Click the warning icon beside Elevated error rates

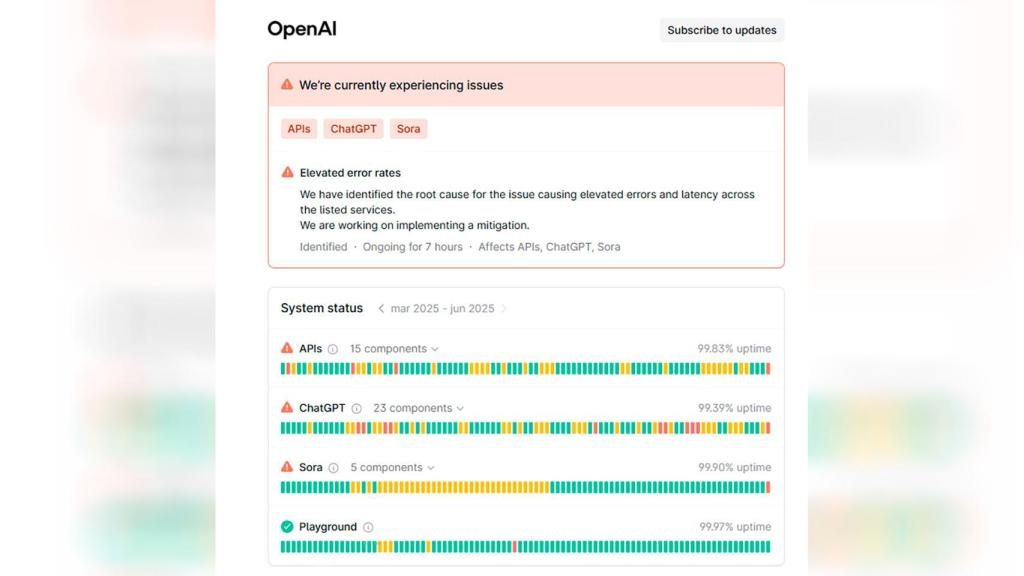click(x=288, y=172)
